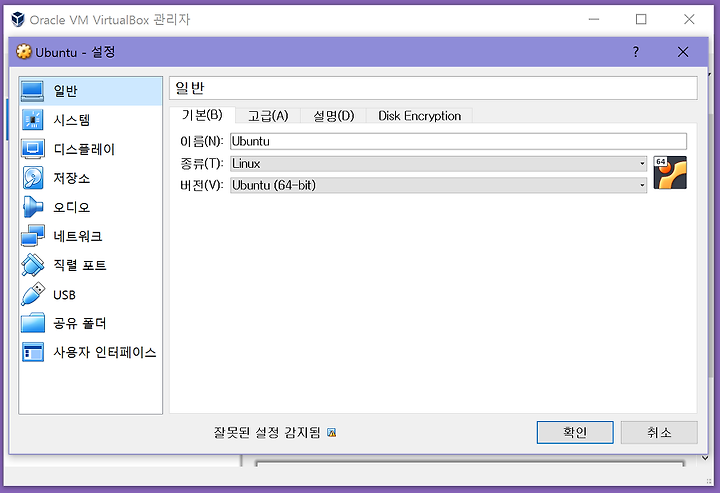
Task: Select USB text in the settings list
Action: tap(64, 295)
